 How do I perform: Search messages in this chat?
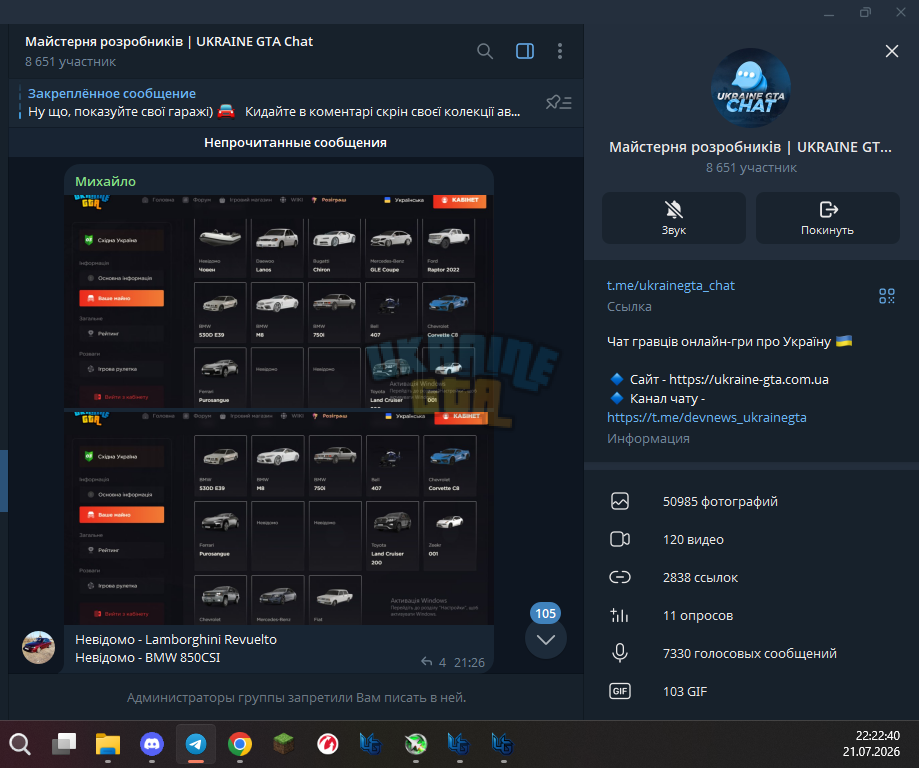click(485, 52)
